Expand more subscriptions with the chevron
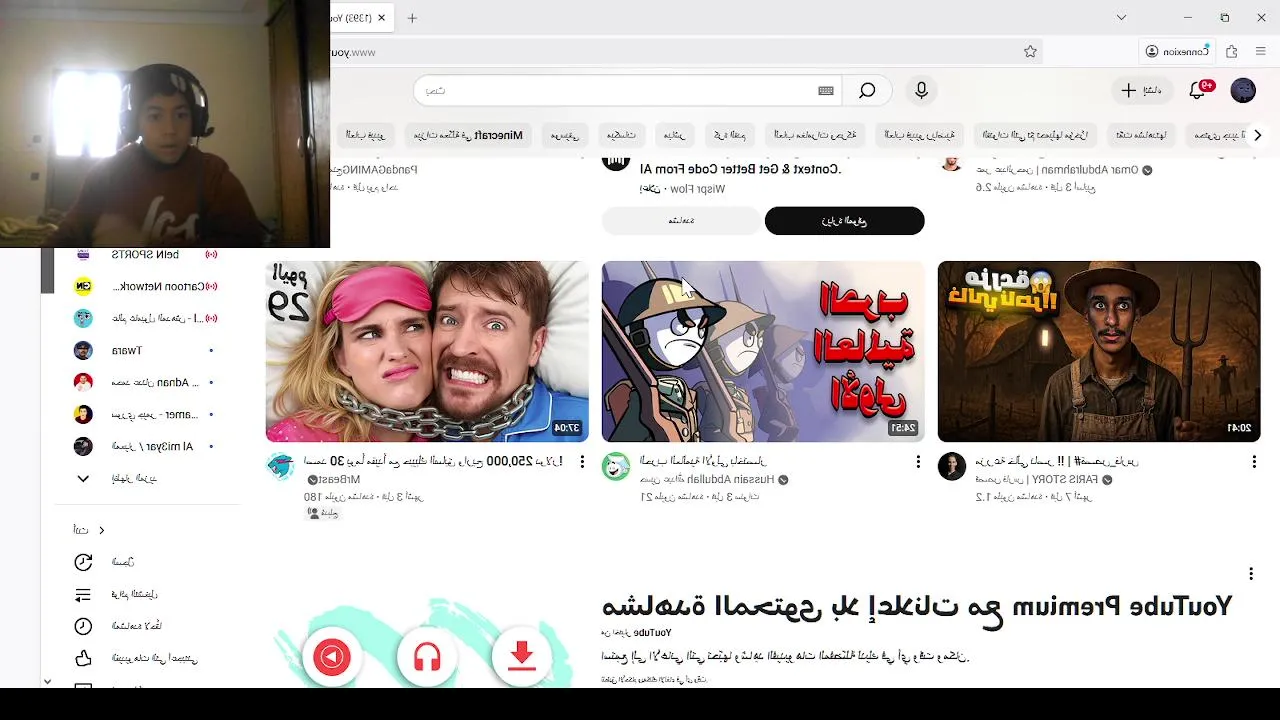Image resolution: width=1280 pixels, height=720 pixels. click(83, 478)
